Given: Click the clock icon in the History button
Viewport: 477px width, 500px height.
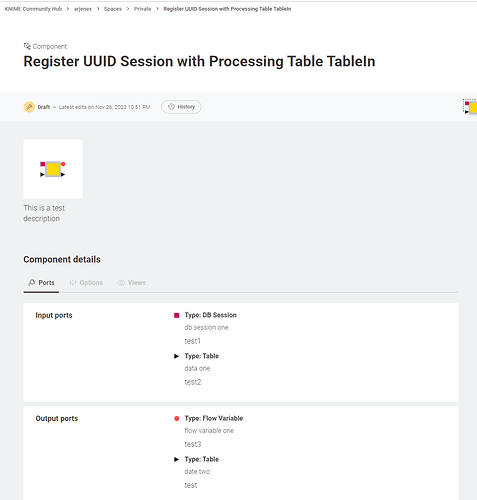Looking at the screenshot, I should 171,107.
